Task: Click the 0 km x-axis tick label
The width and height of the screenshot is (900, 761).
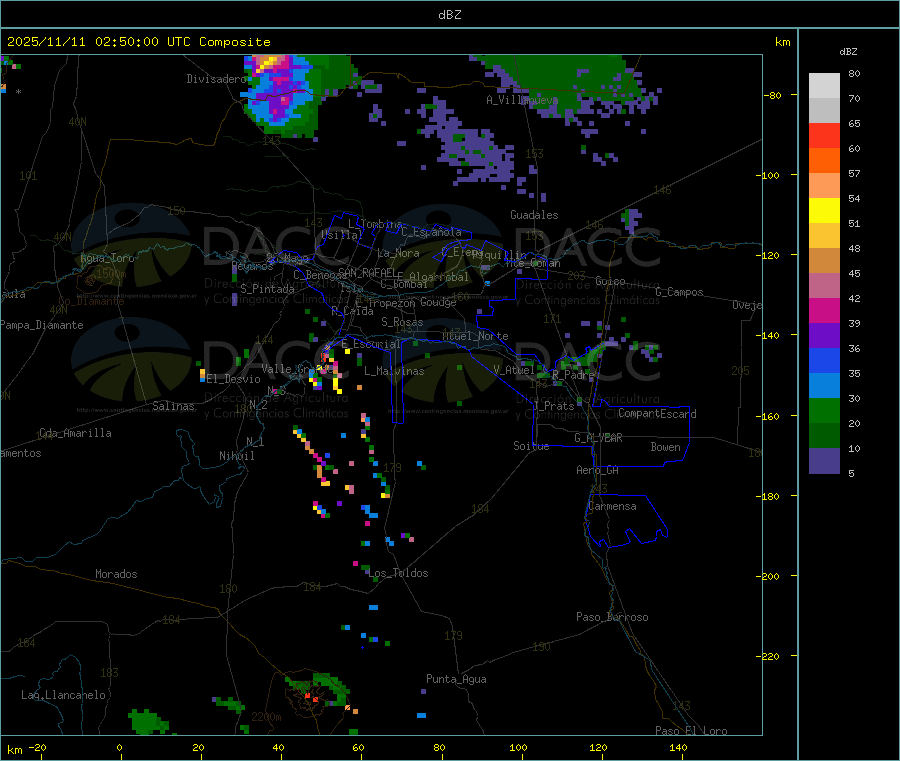Action: [119, 747]
